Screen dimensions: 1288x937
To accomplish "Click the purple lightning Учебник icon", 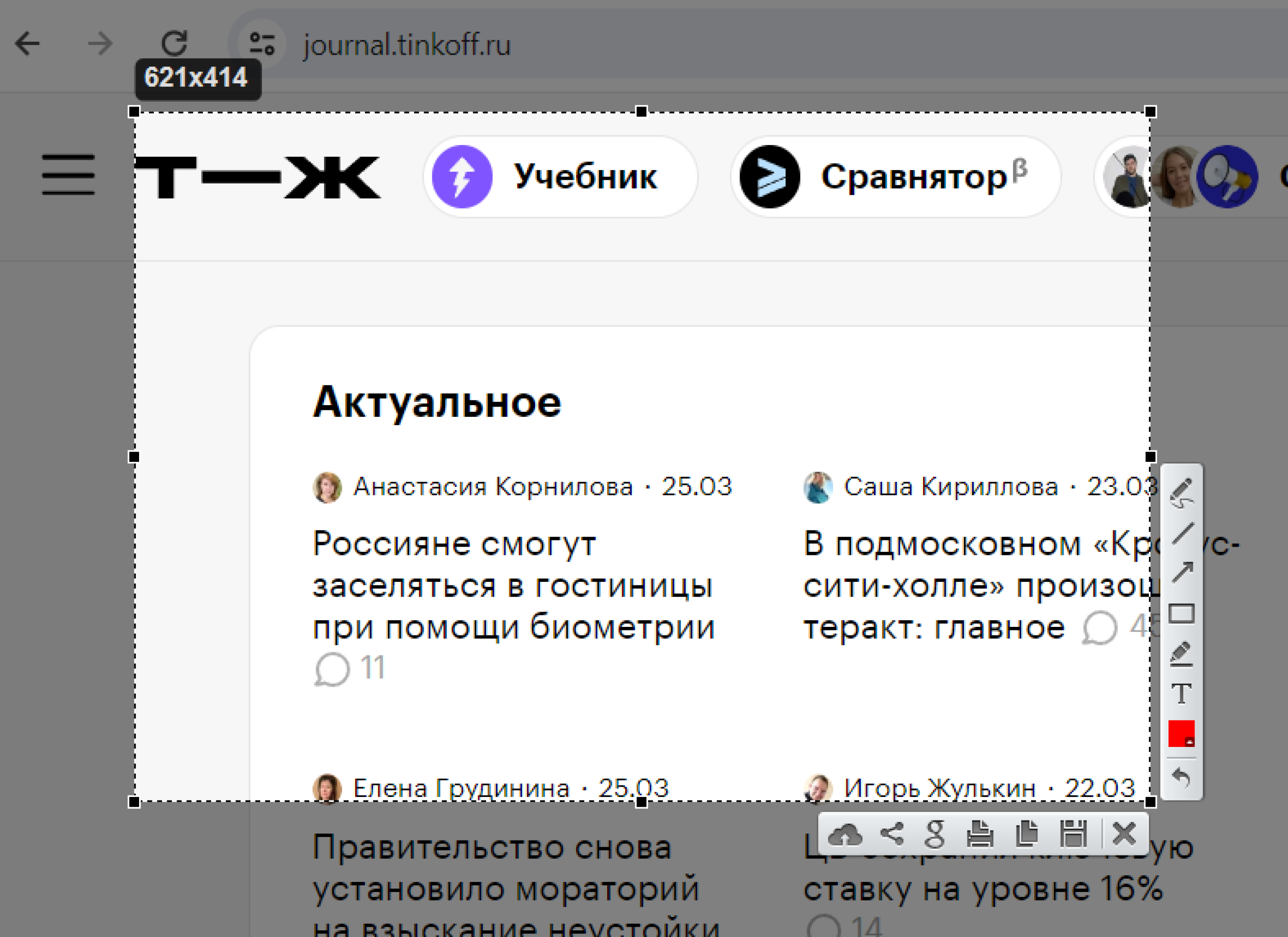I will coord(462,176).
